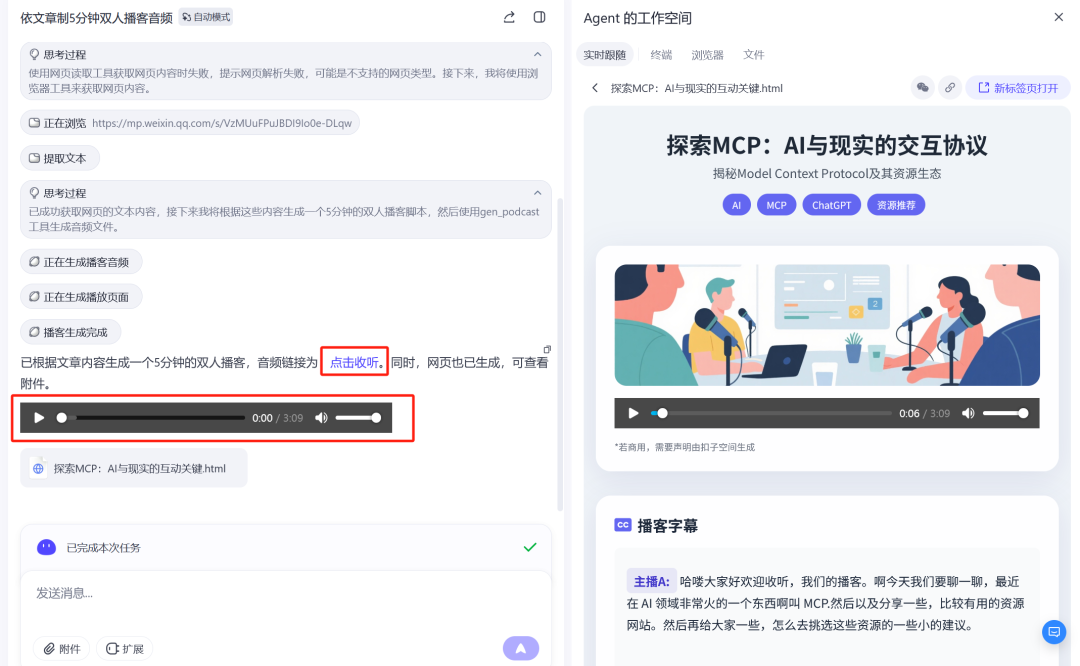Click 新标签页打开 button
This screenshot has width=1080, height=666.
tap(1018, 87)
